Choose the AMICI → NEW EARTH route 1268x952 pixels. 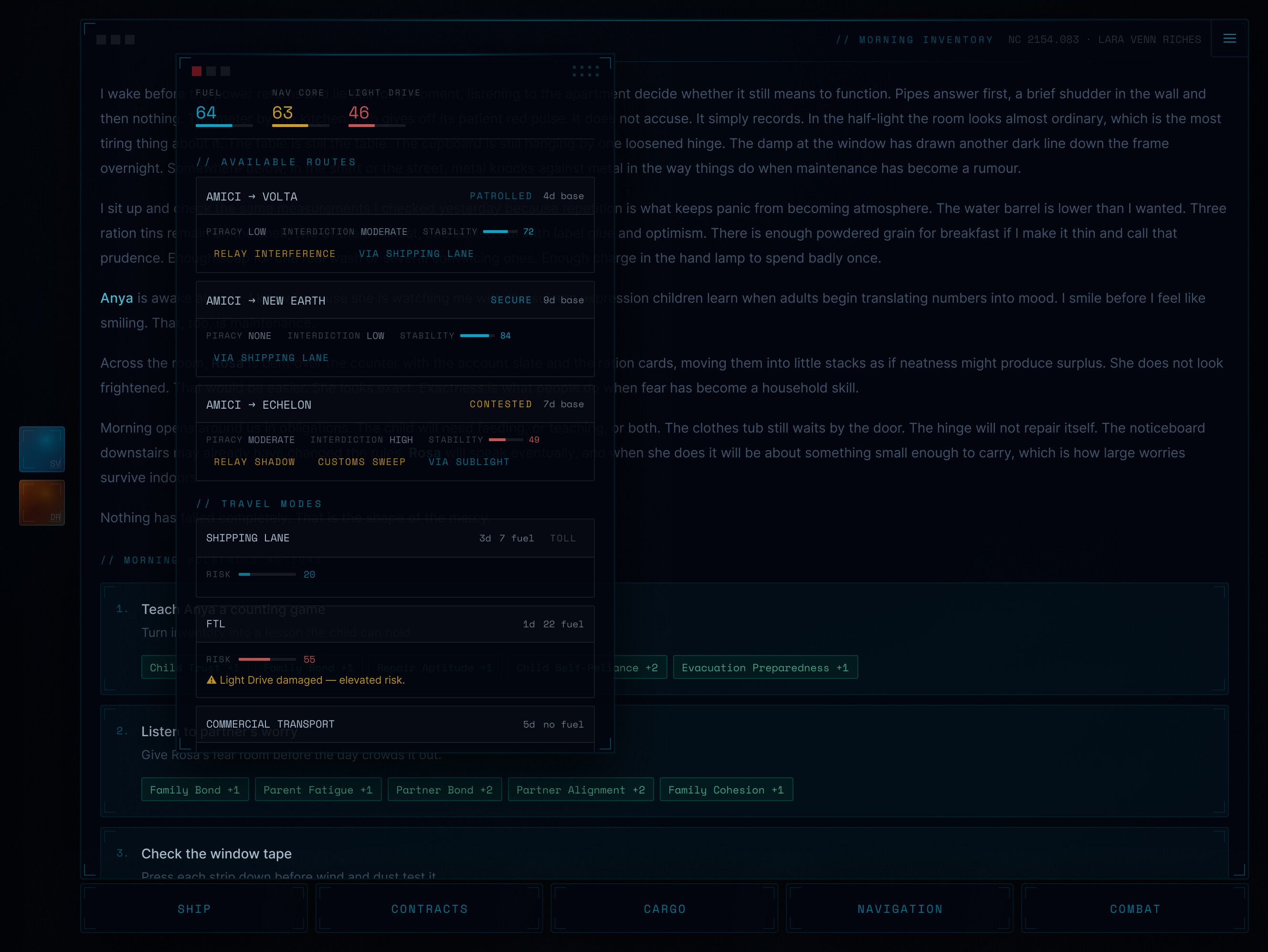[x=395, y=328]
